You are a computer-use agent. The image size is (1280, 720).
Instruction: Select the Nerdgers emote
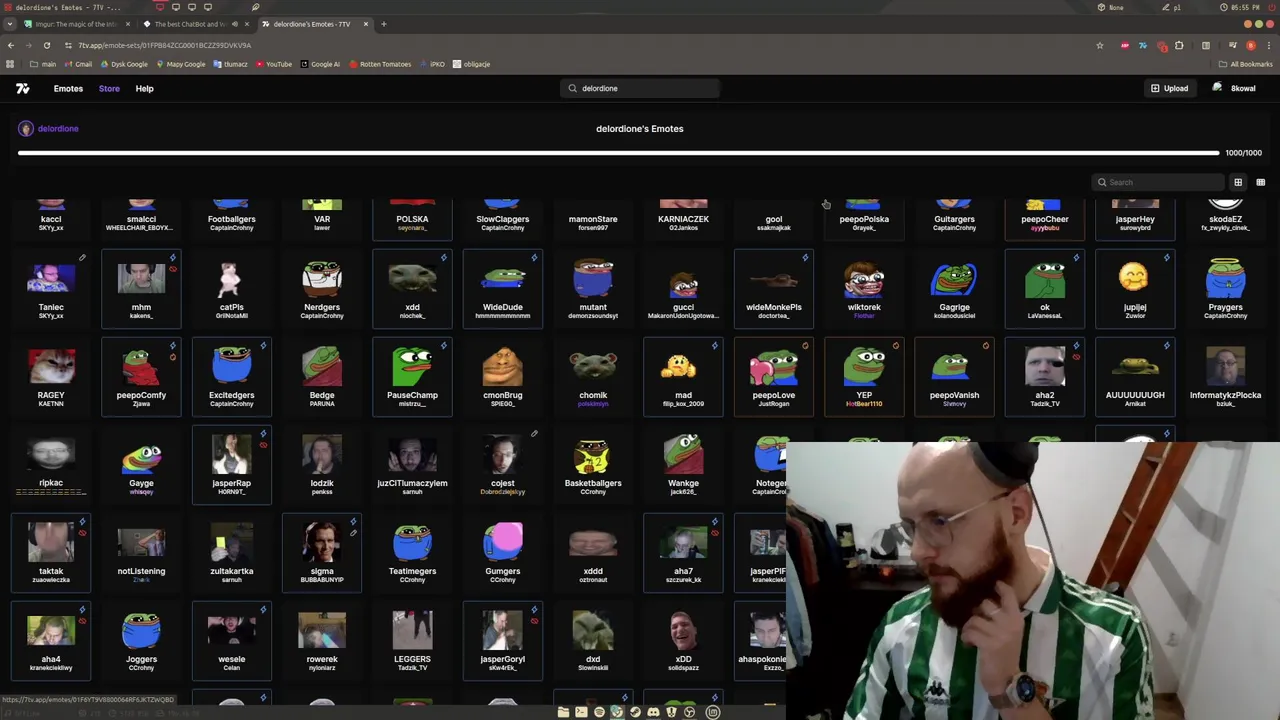coord(322,288)
